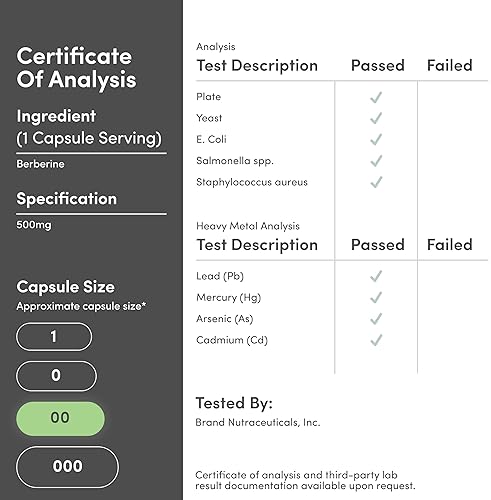Click the Analysis section label

pyautogui.click(x=216, y=47)
